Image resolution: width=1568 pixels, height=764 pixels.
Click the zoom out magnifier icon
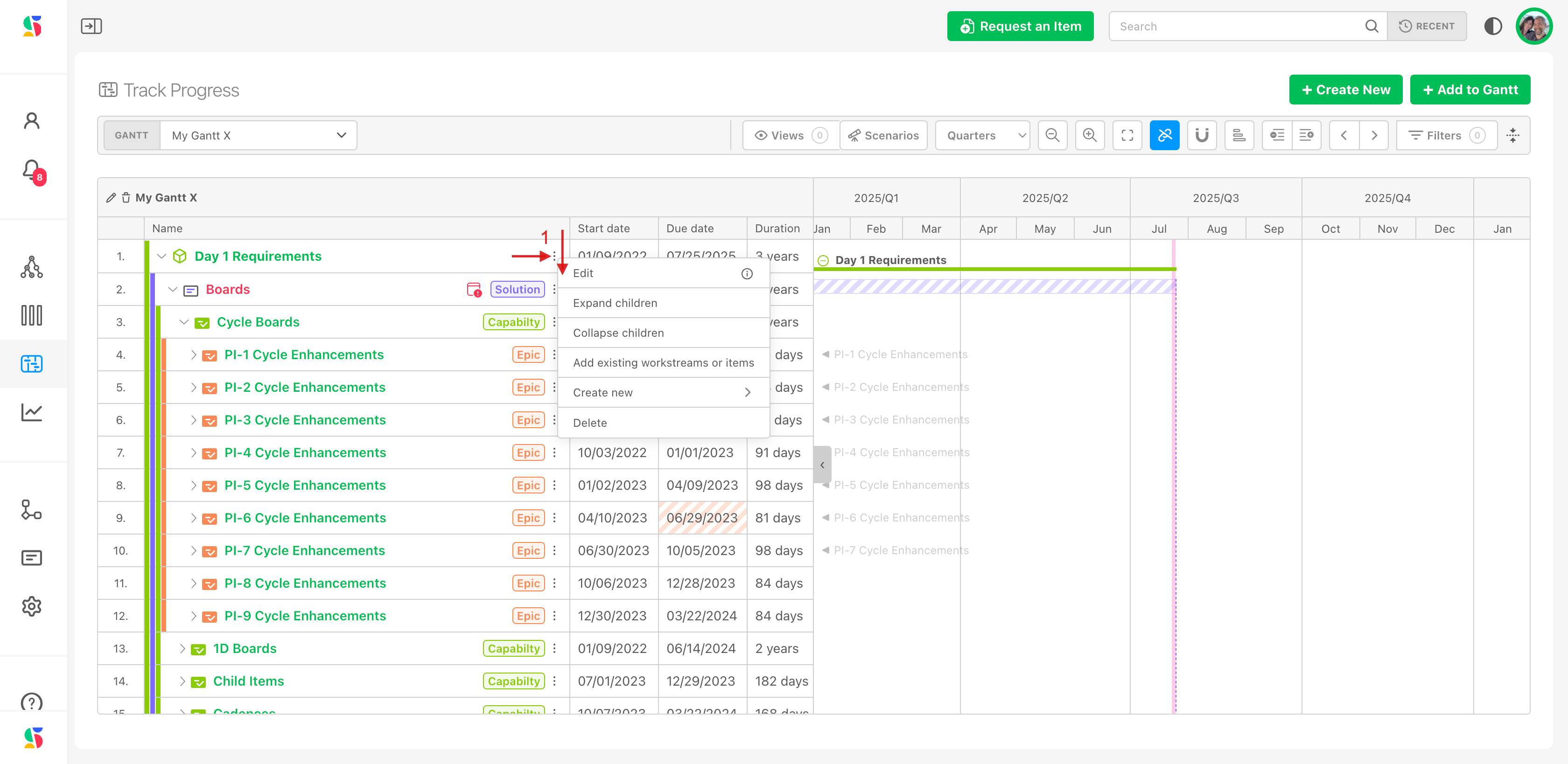tap(1052, 135)
